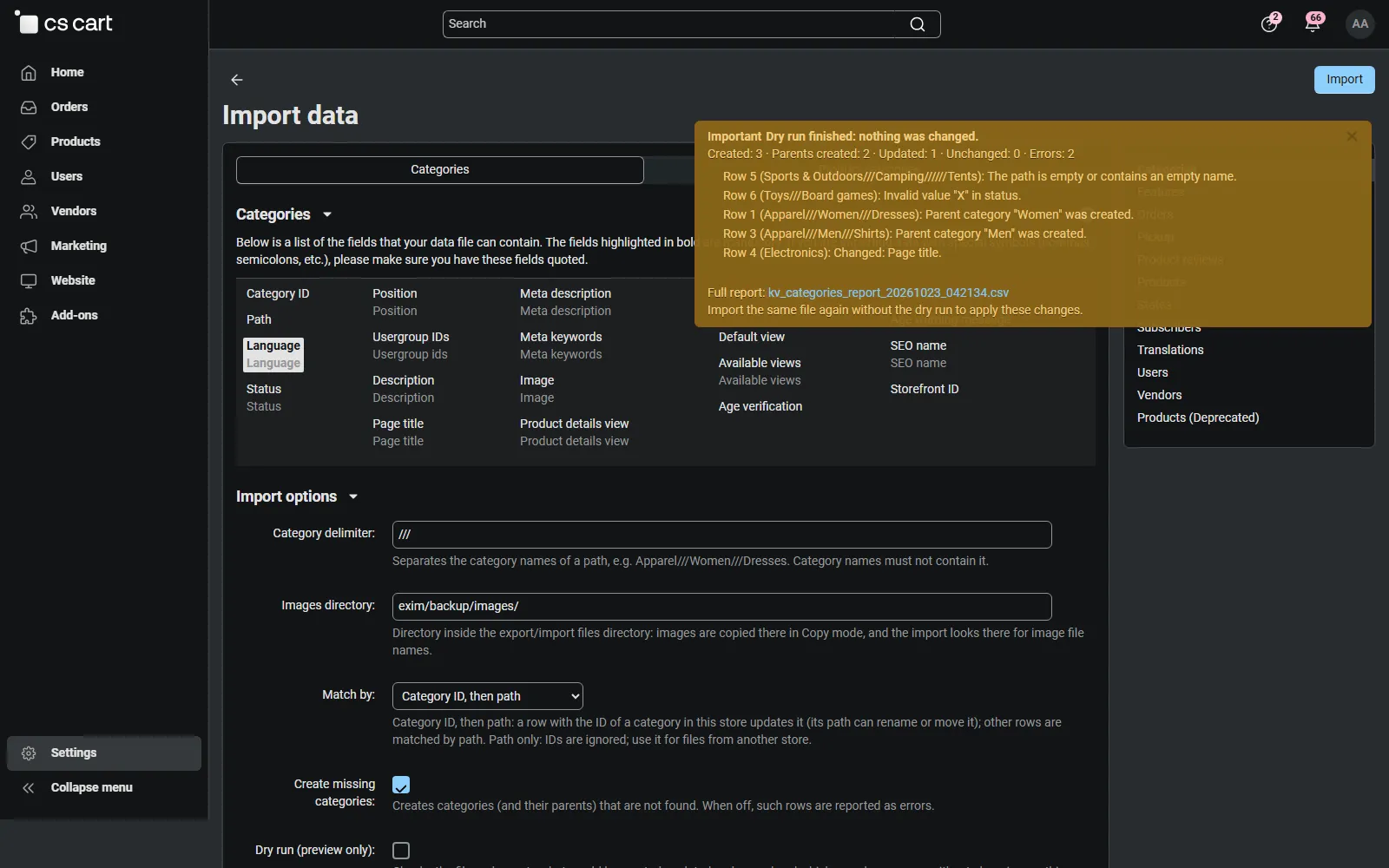Open Subscribers import type
Viewport: 1389px width, 868px height.
point(1169,329)
